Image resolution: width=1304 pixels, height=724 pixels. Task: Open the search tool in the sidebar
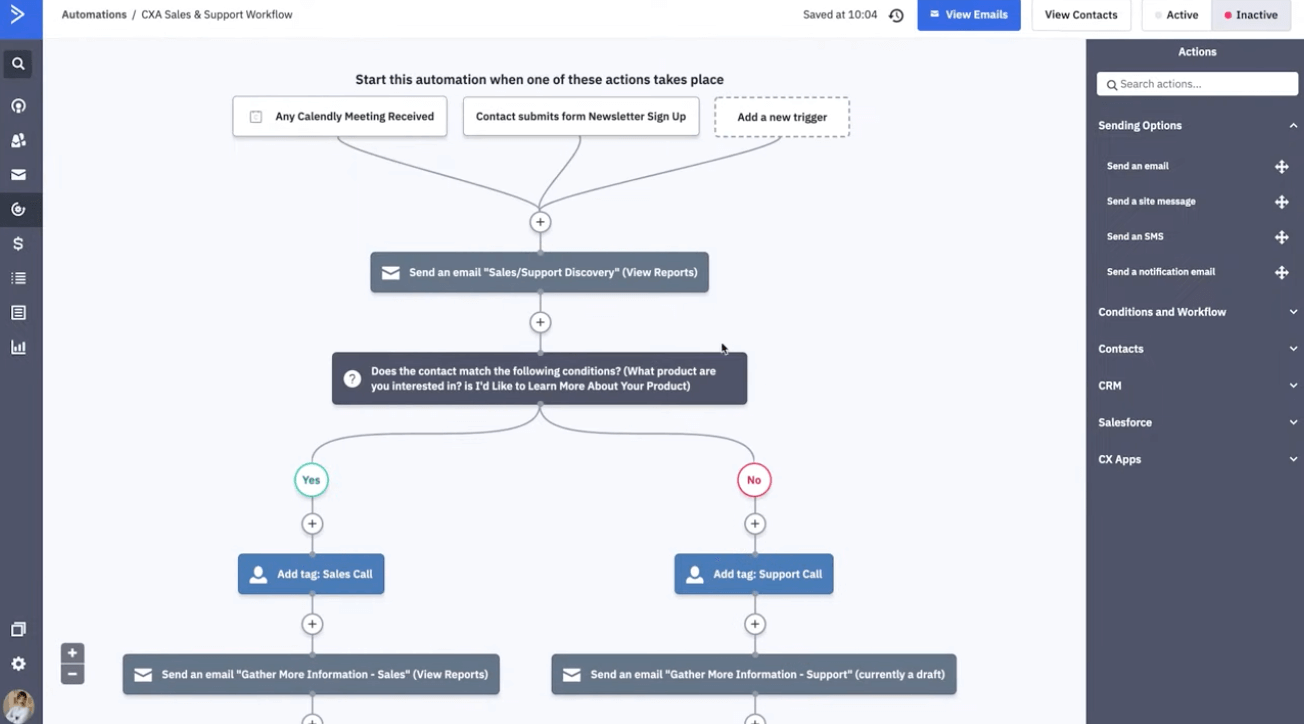pyautogui.click(x=20, y=63)
